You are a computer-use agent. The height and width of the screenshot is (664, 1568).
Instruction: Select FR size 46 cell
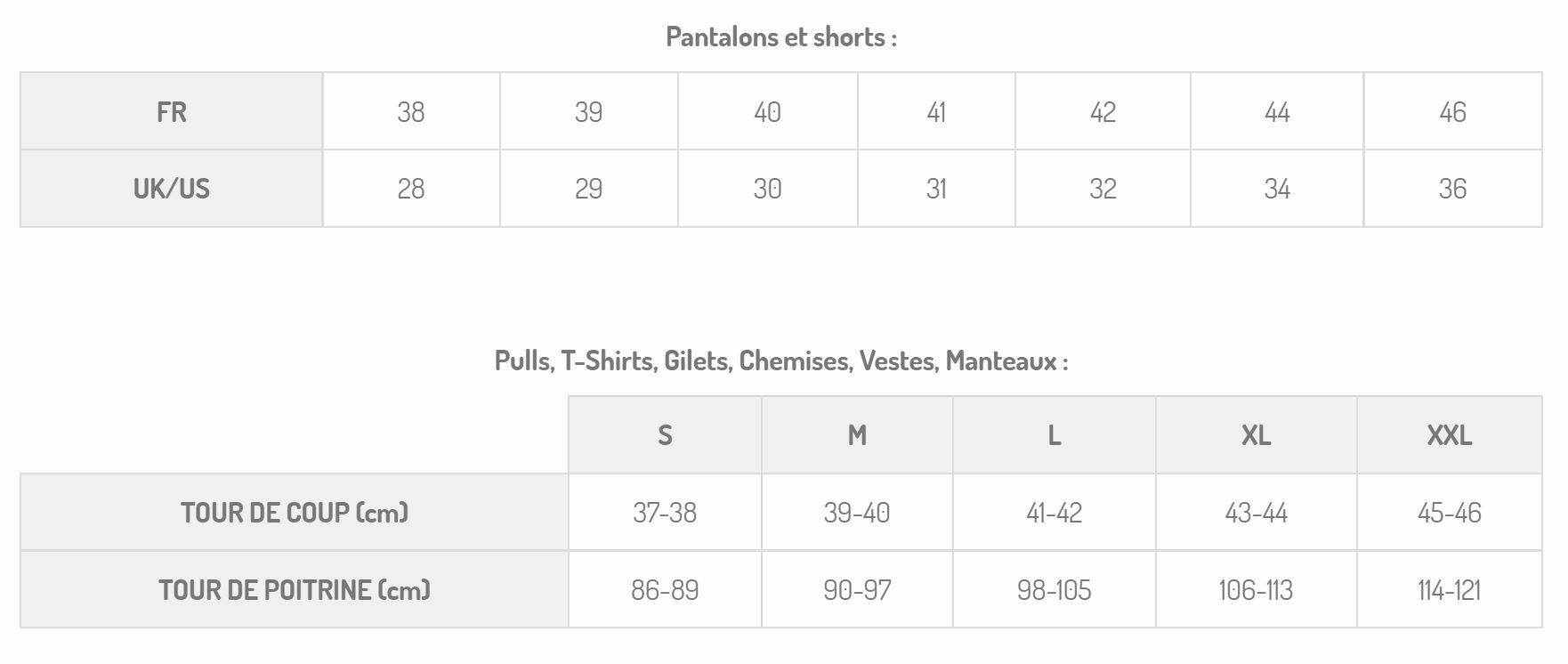pos(1453,111)
